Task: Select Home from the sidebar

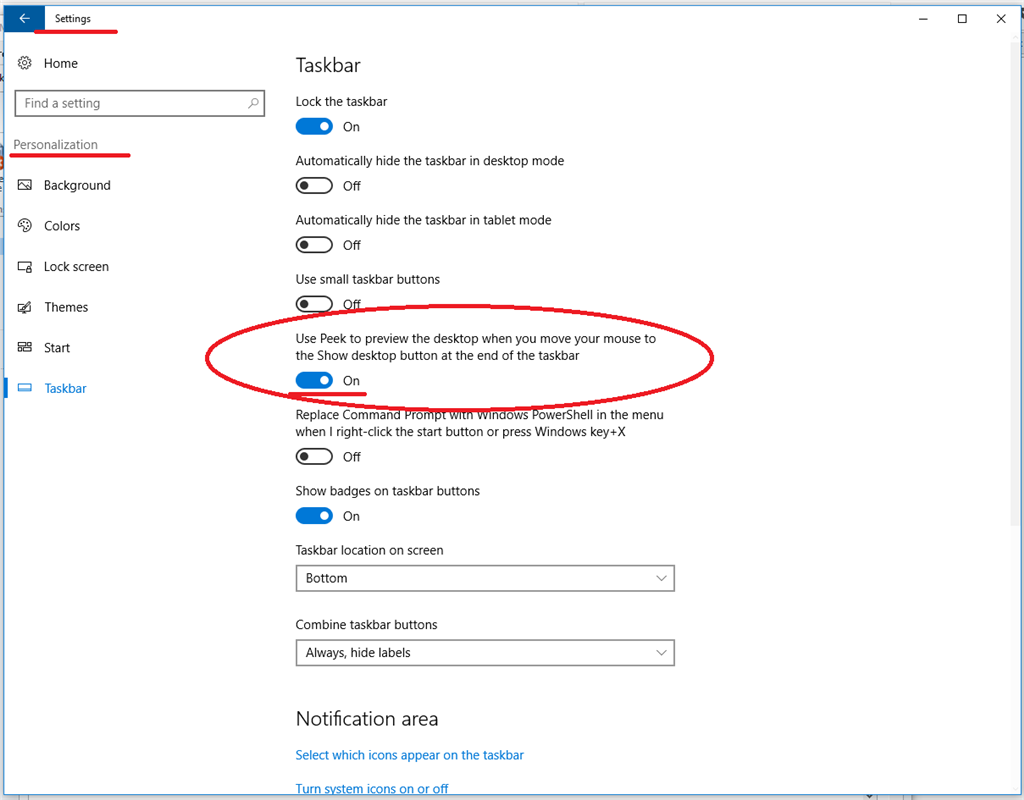Action: pos(61,63)
